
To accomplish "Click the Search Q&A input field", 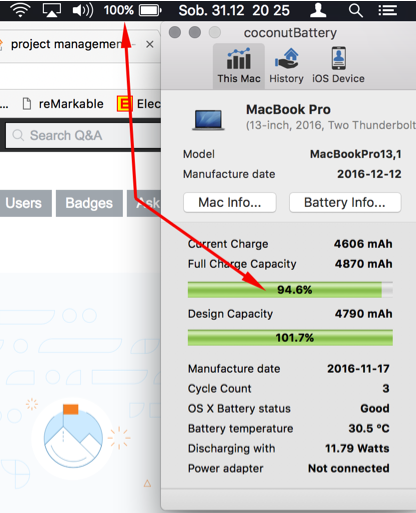I will (x=83, y=135).
